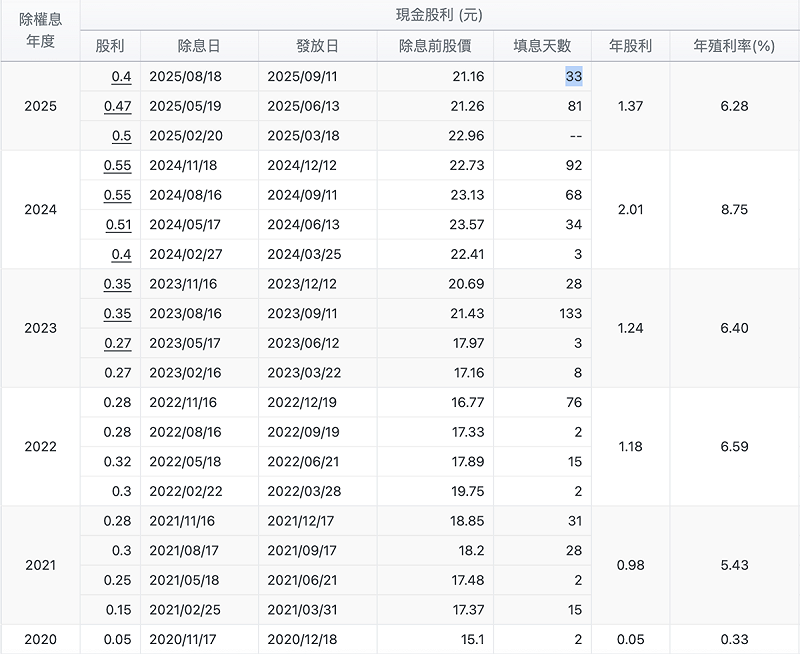This screenshot has width=800, height=654.
Task: Click the 年股利 column header
Action: click(630, 46)
